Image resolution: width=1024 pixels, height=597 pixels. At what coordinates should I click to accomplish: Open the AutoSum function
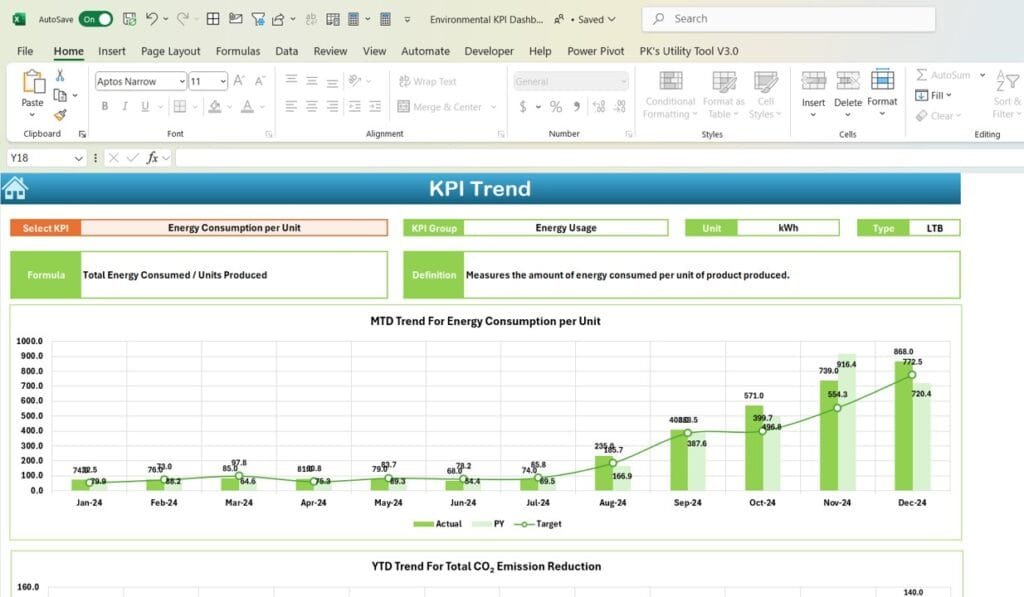[945, 75]
